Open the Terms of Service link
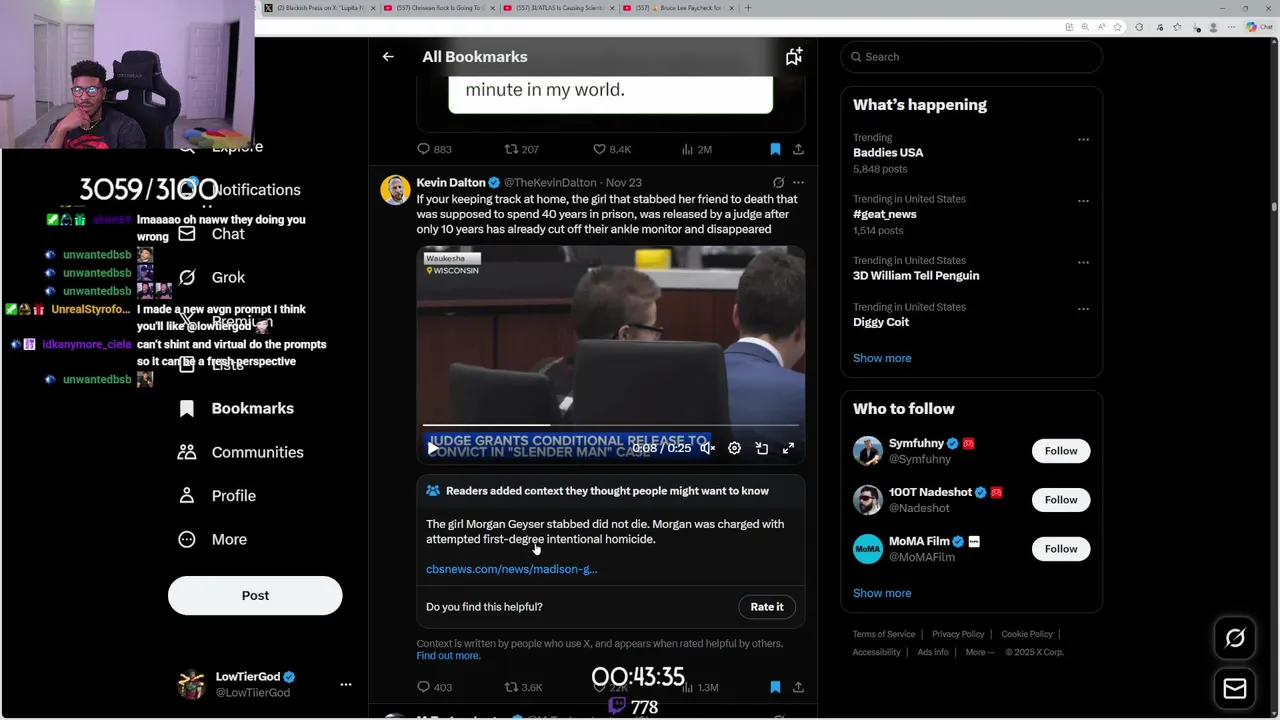 [x=884, y=634]
